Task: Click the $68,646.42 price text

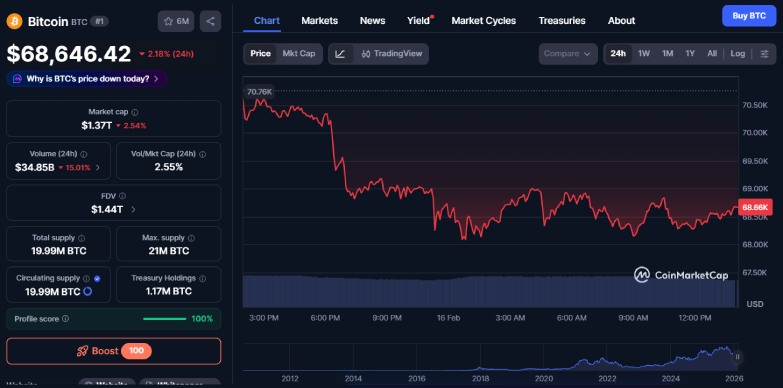Action: (x=69, y=54)
